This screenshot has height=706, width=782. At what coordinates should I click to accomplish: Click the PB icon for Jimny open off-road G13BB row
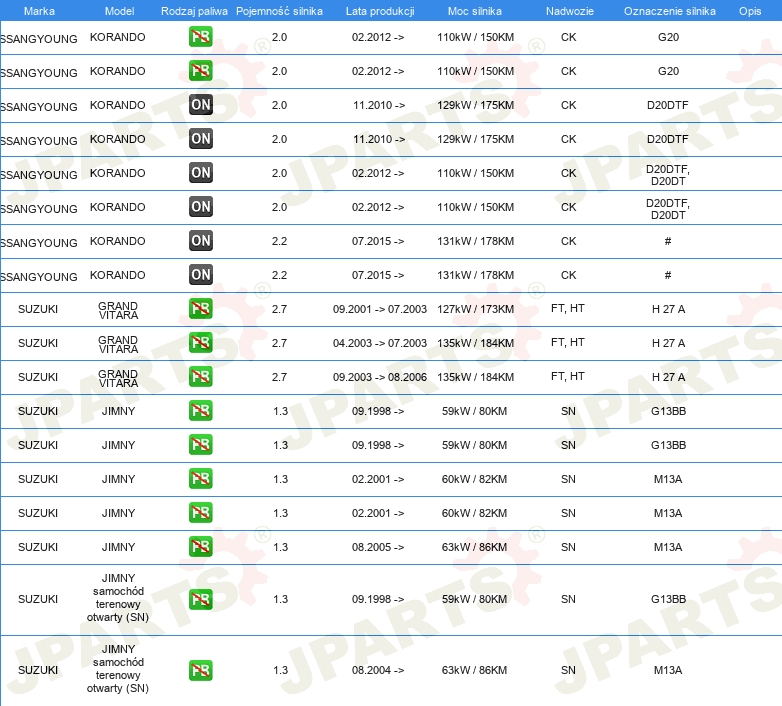click(x=201, y=599)
